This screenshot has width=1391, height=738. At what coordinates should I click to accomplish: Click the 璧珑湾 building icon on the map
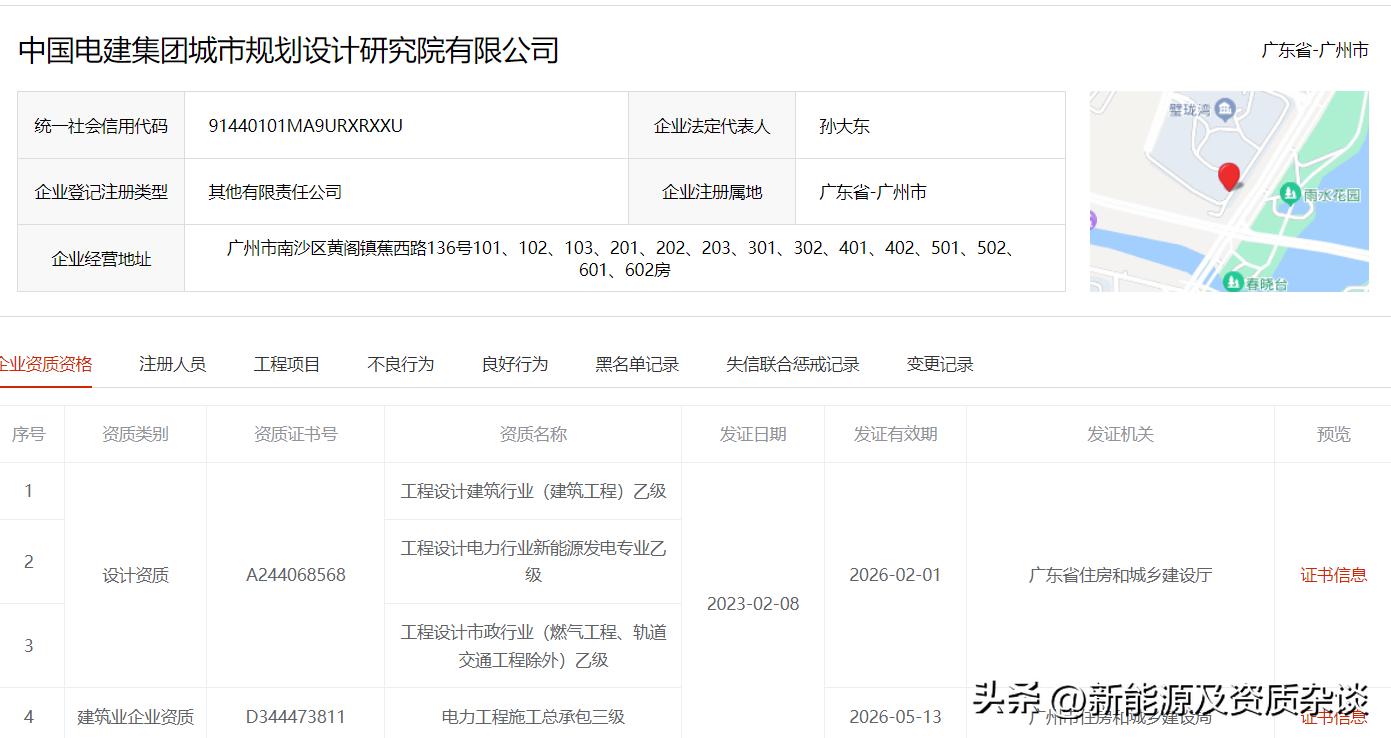(1224, 108)
